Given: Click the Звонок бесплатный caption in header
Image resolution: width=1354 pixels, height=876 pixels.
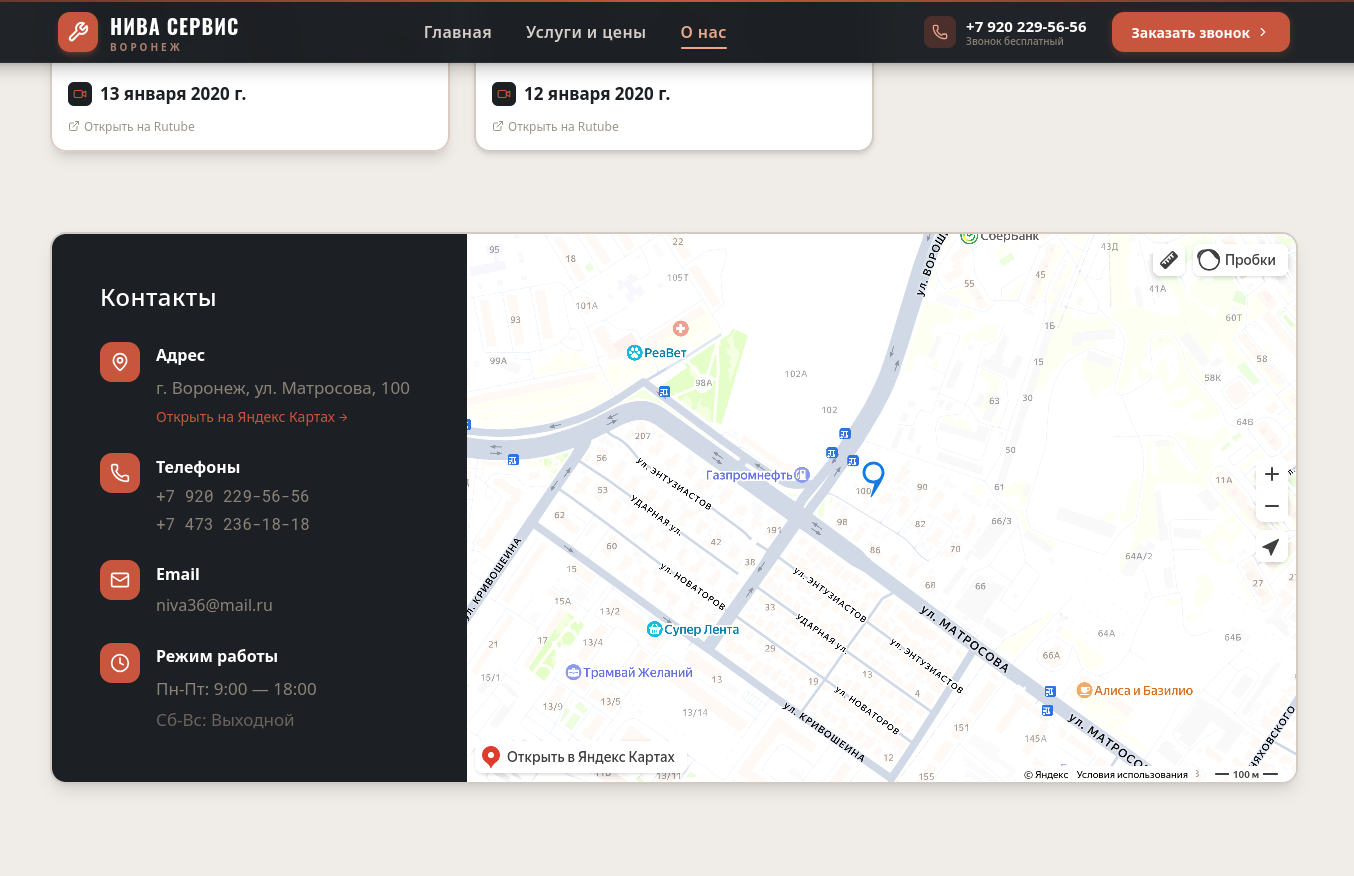Looking at the screenshot, I should pyautogui.click(x=1015, y=42).
